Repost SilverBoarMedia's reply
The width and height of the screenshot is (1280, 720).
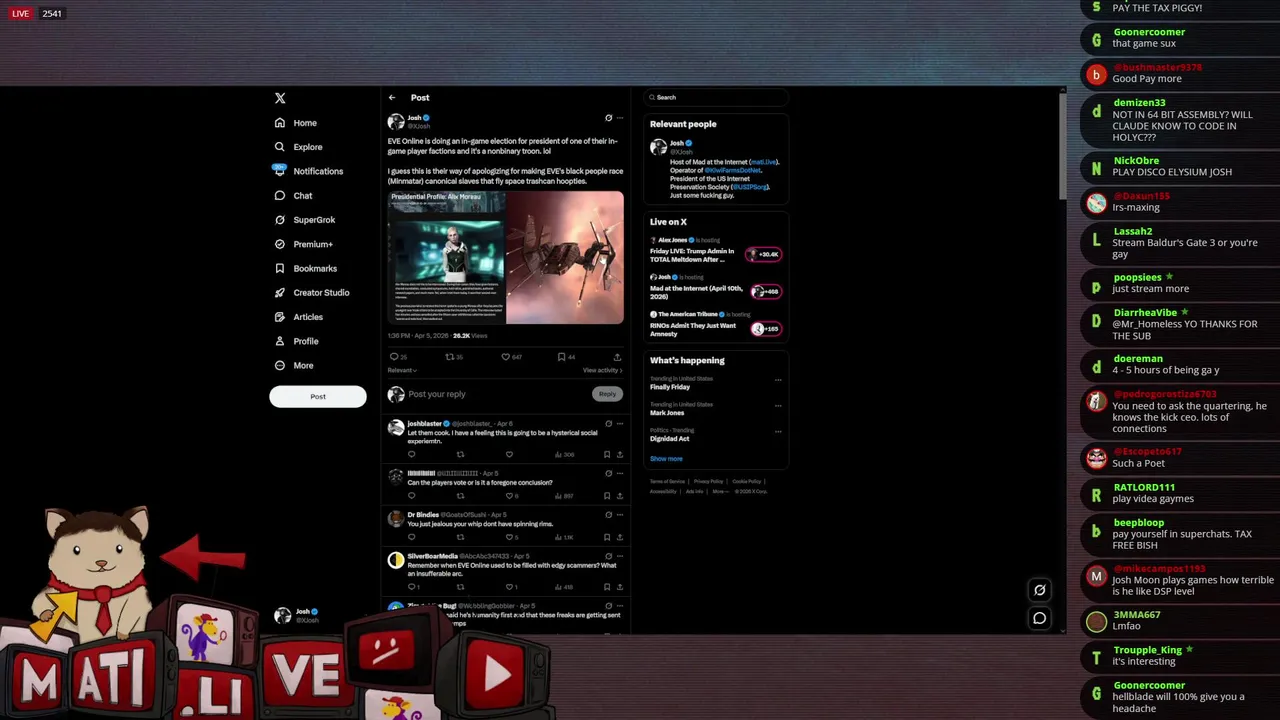click(460, 587)
